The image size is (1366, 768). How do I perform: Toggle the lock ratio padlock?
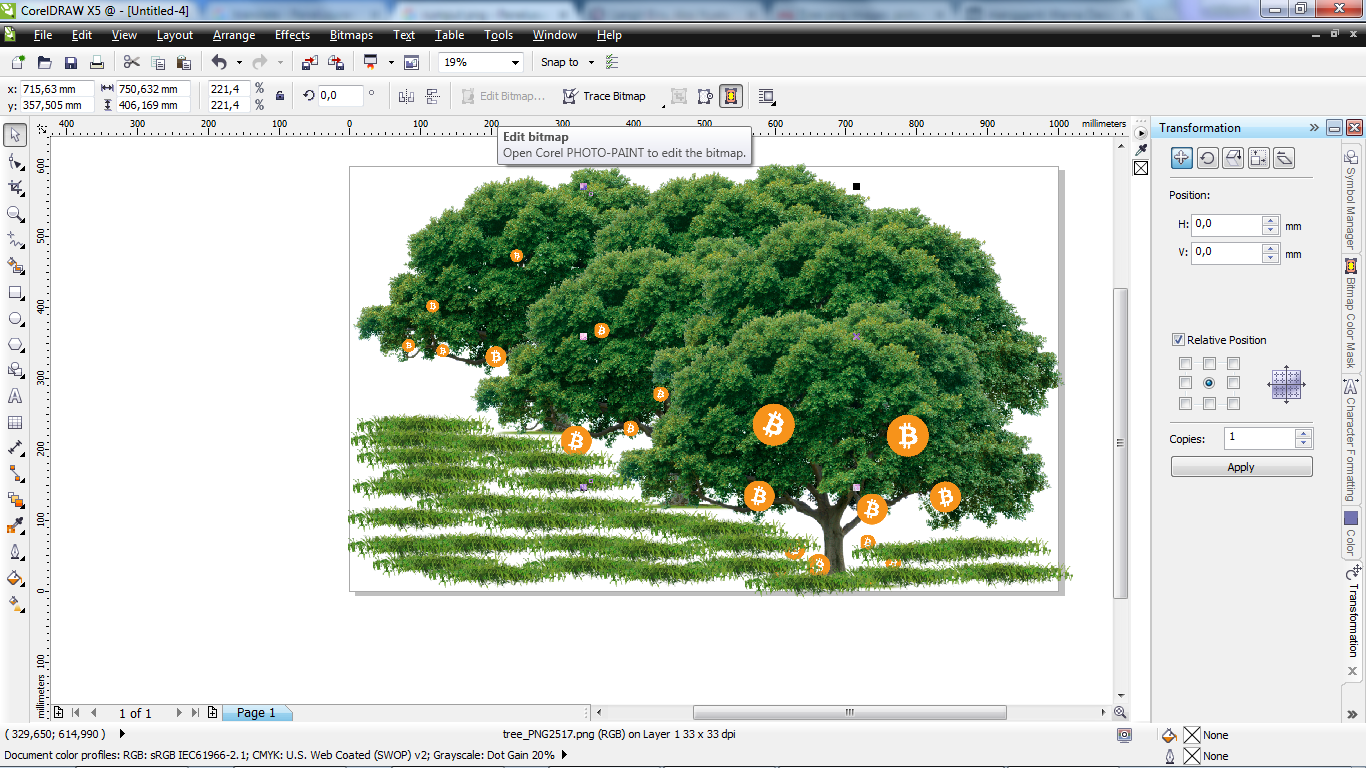(x=279, y=96)
